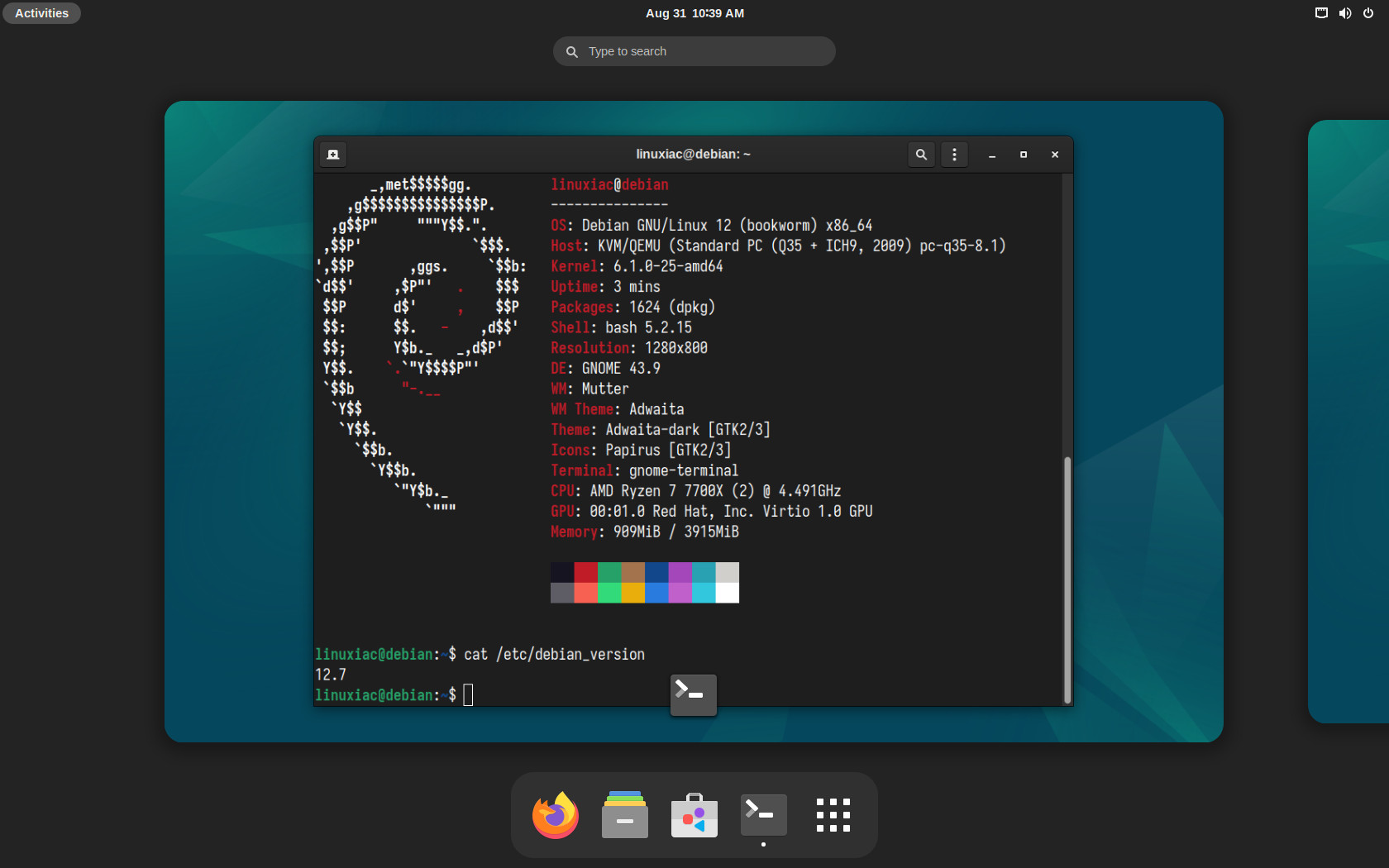Click the DE: GNOME 43.9 line
The height and width of the screenshot is (868, 1389).
606,369
